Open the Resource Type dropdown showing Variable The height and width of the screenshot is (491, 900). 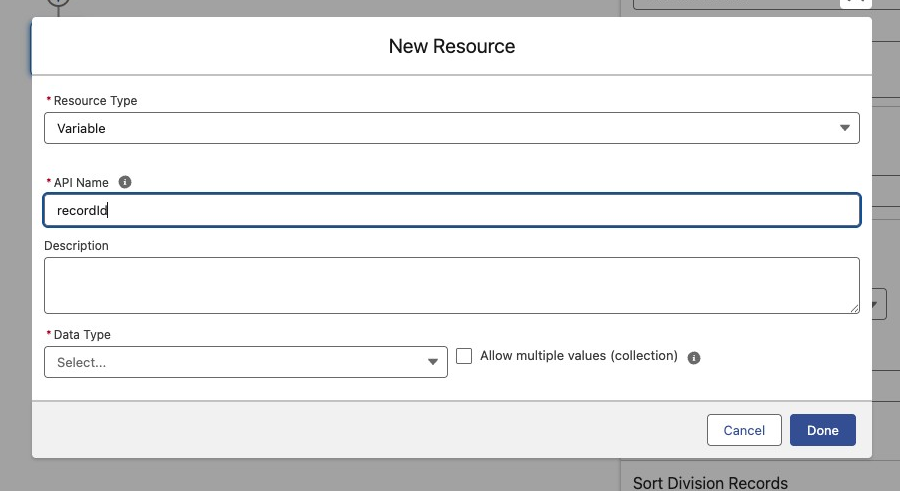pos(450,128)
